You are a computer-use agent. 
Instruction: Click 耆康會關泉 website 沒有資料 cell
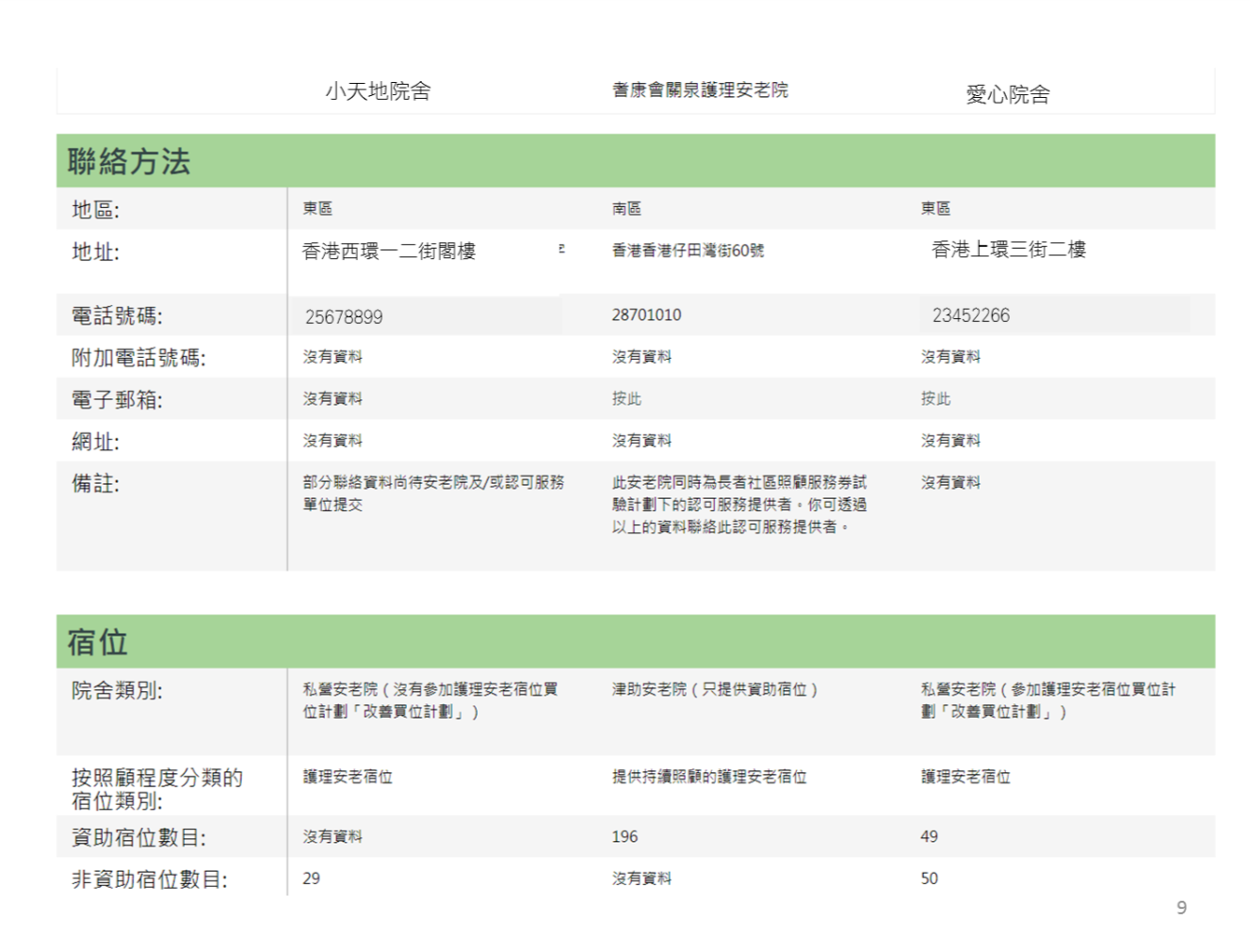641,440
